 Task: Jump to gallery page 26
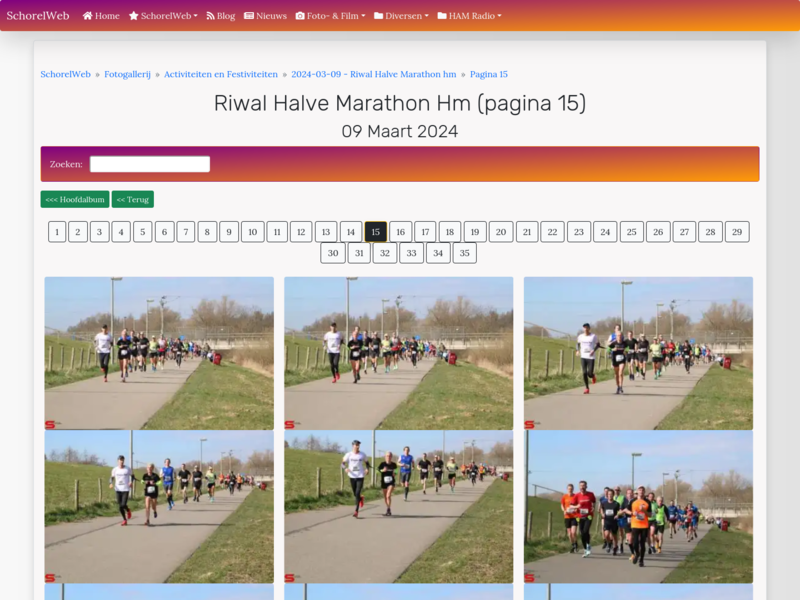pos(658,232)
